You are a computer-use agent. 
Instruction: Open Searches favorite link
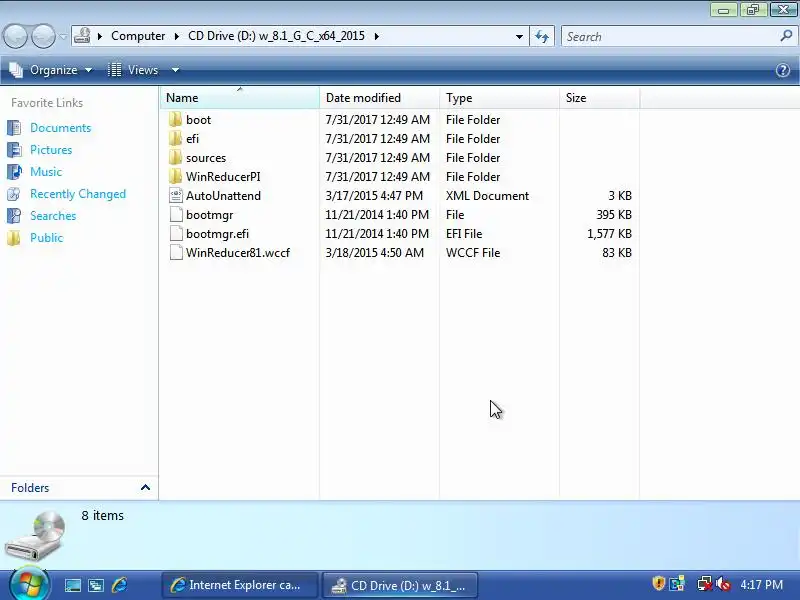pos(53,216)
